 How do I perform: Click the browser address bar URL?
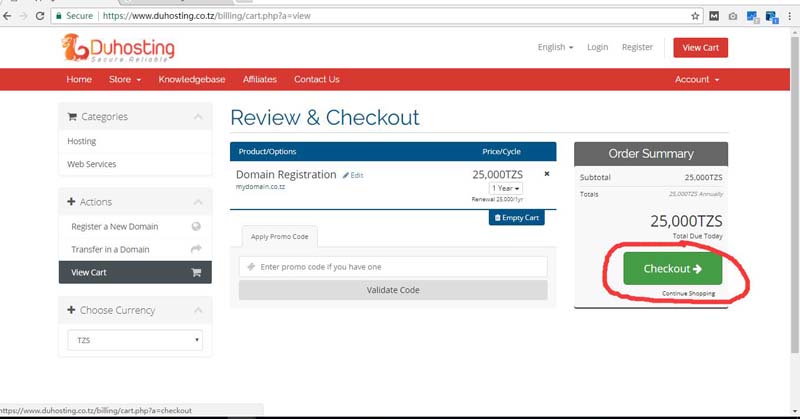[x=207, y=16]
